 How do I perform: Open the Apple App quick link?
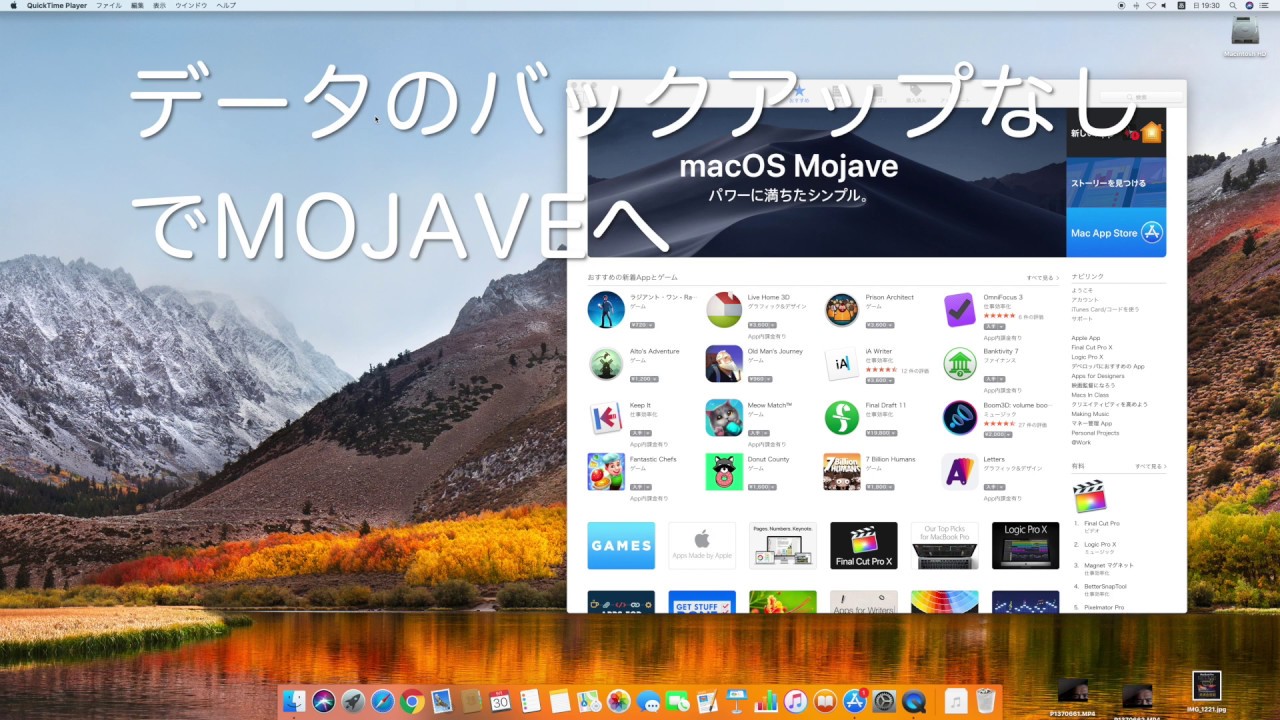click(x=1086, y=338)
